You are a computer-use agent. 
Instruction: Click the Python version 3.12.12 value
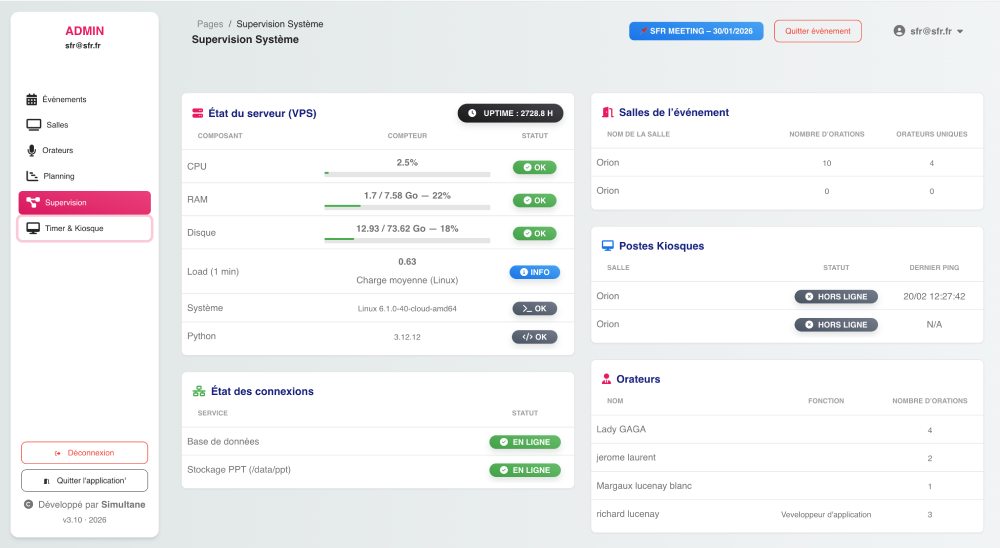click(x=407, y=337)
